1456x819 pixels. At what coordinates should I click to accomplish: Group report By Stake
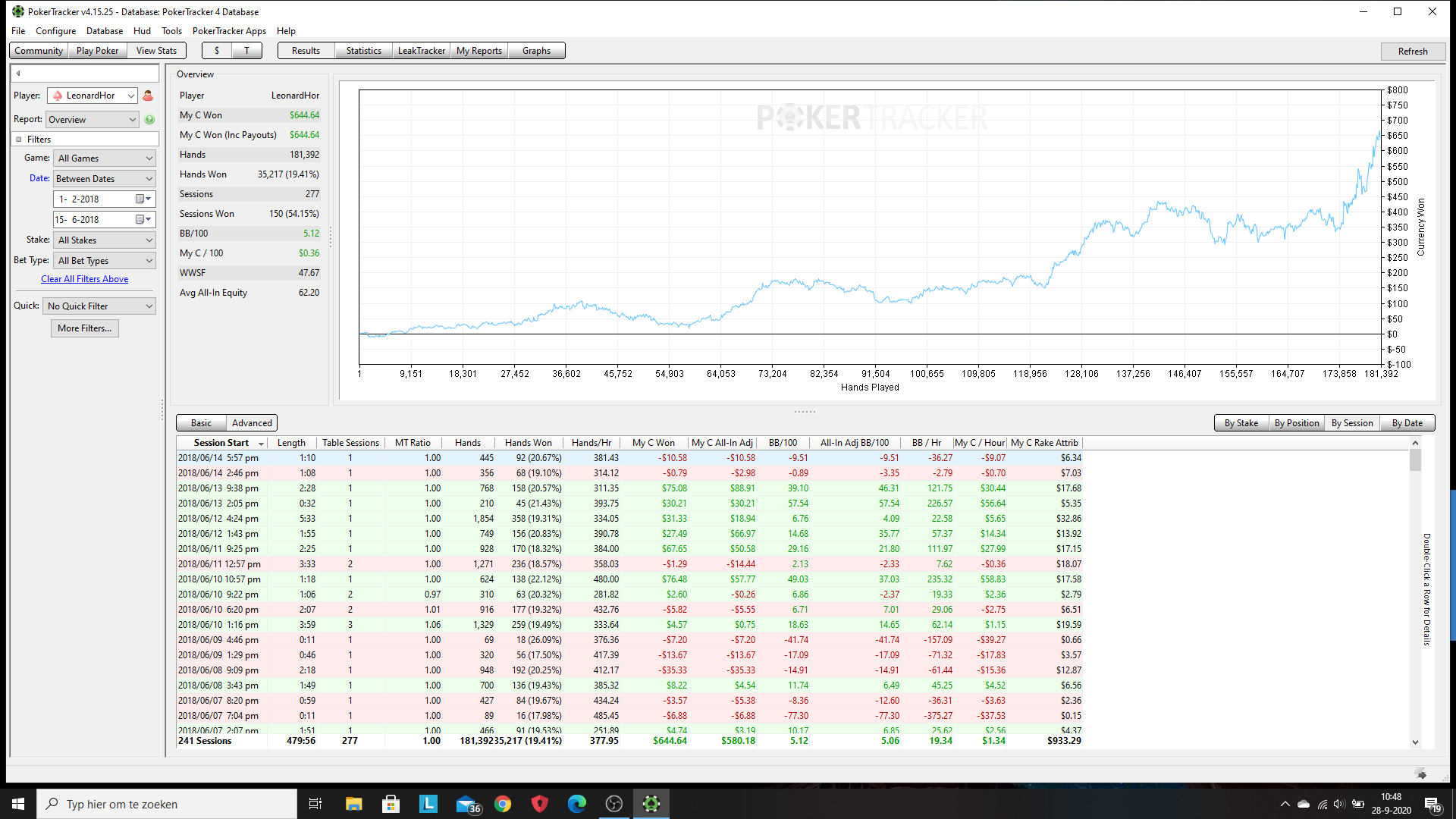(x=1241, y=423)
